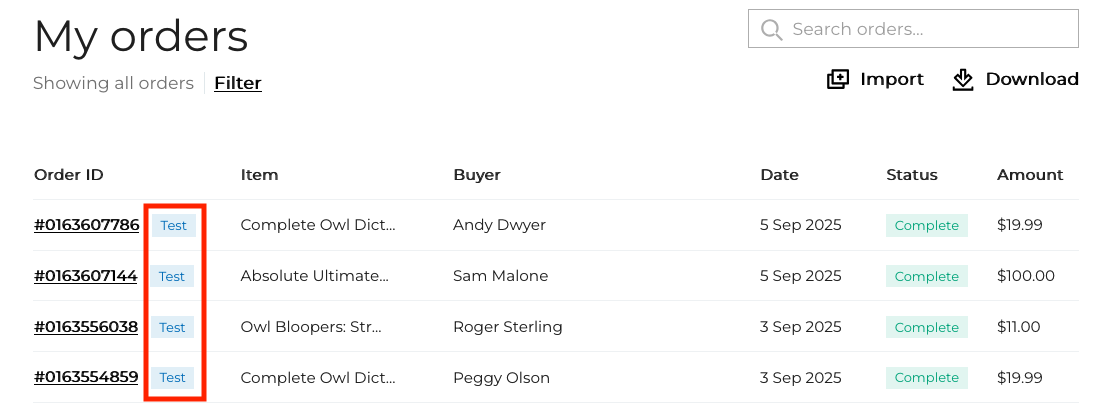Screen dimensions: 1097x414
Task: Click the Test badge on Andy Dwyer's order
Action: coord(173,225)
